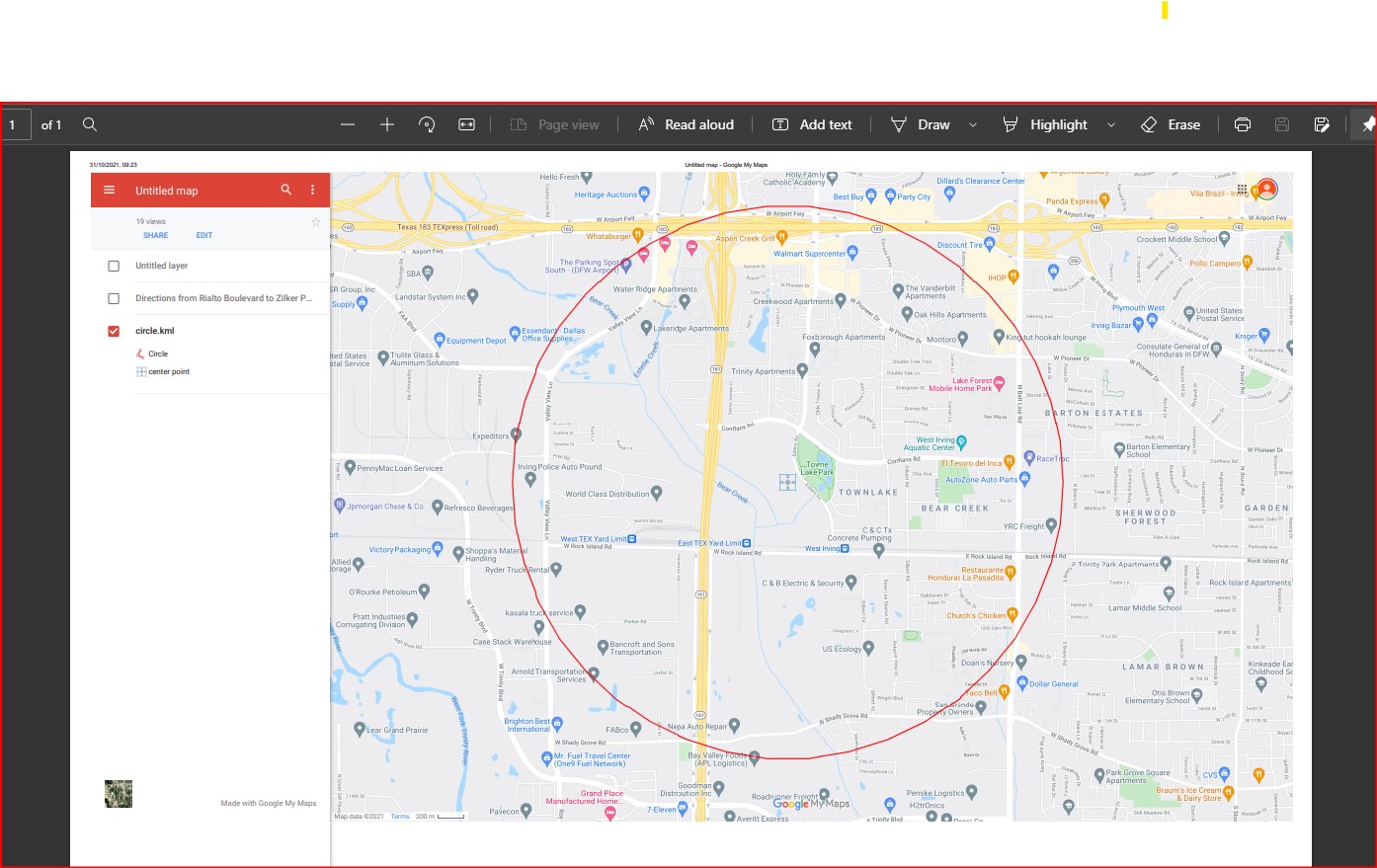Image resolution: width=1377 pixels, height=868 pixels.
Task: Check the Untitled layer checkbox
Action: [x=114, y=266]
